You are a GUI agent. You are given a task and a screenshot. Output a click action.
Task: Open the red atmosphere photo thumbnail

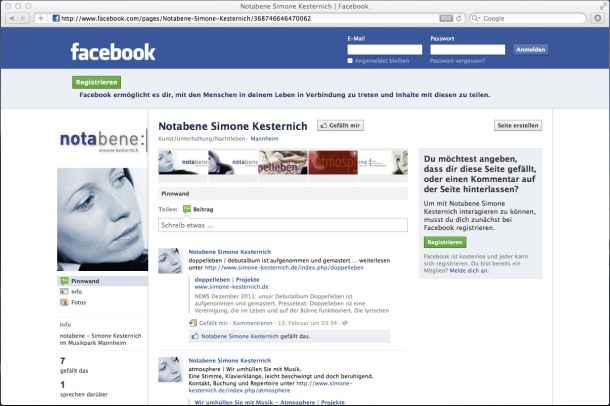coord(333,162)
